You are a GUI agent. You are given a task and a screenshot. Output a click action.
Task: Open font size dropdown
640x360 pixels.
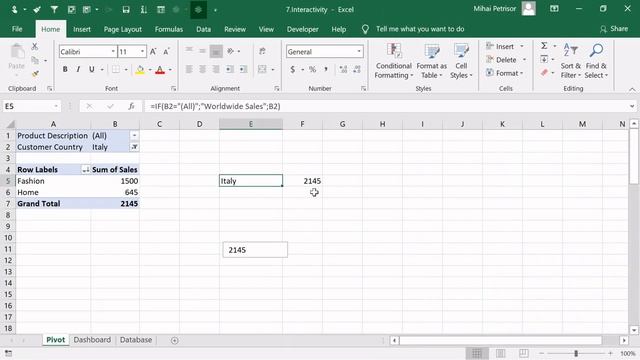pos(142,51)
